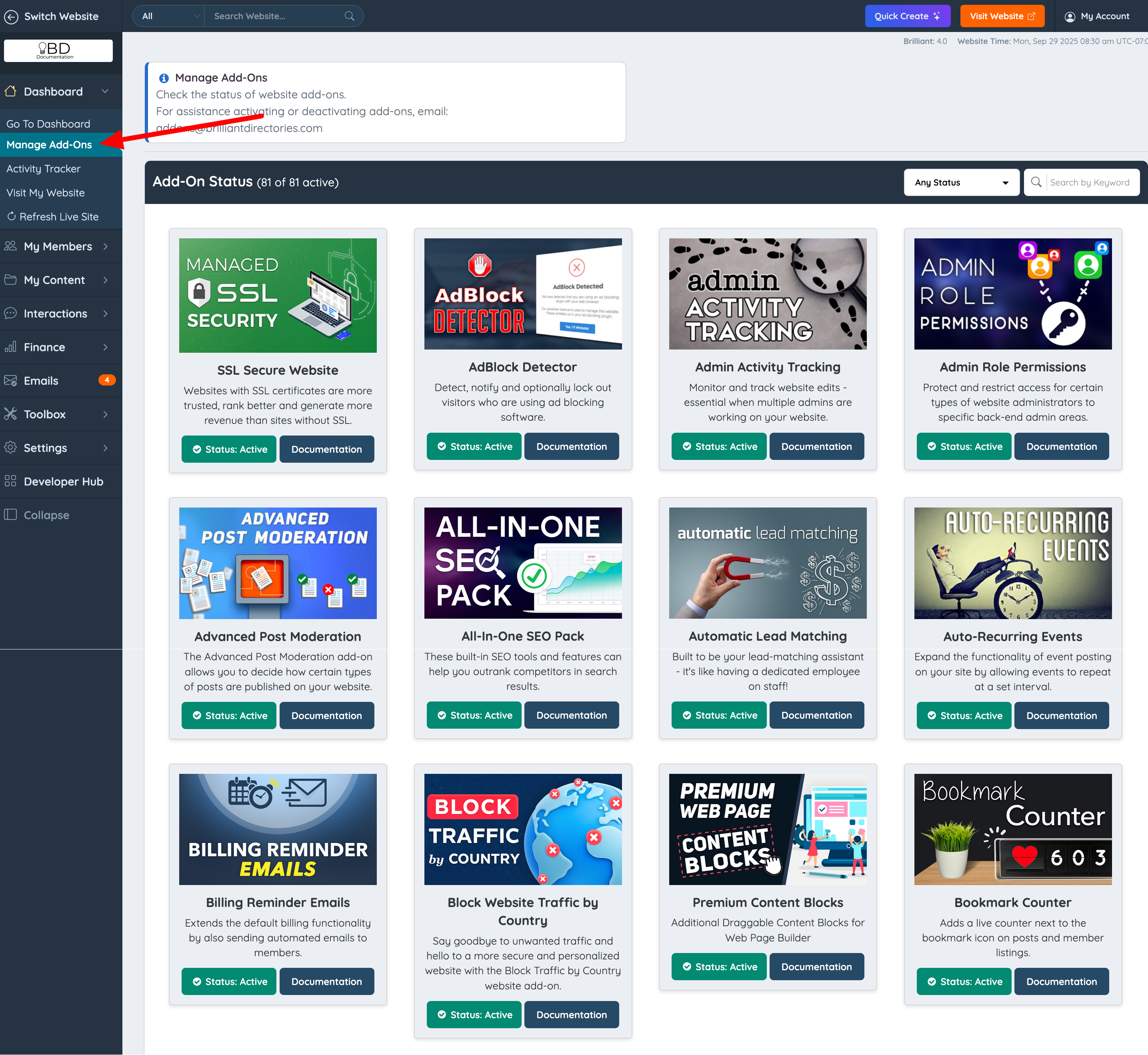The width and height of the screenshot is (1148, 1055).
Task: Toggle Bookmark Counter Status: Active button
Action: (964, 981)
